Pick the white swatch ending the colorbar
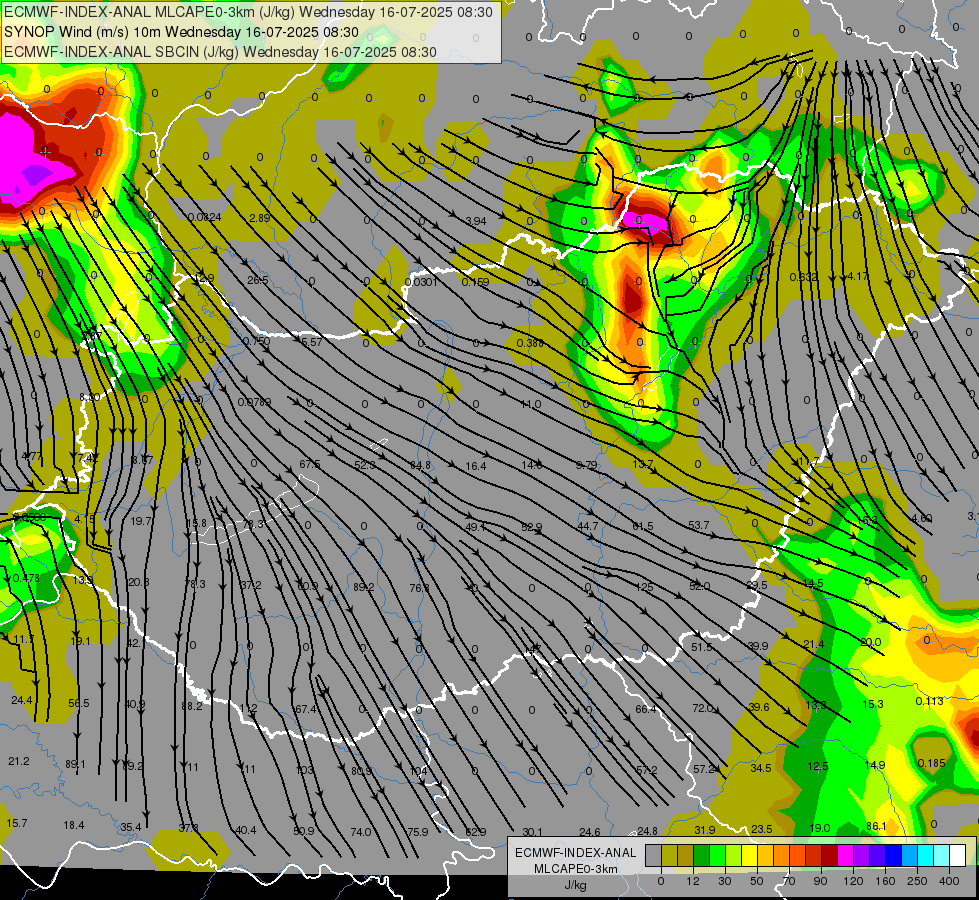The image size is (979, 900). 957,856
